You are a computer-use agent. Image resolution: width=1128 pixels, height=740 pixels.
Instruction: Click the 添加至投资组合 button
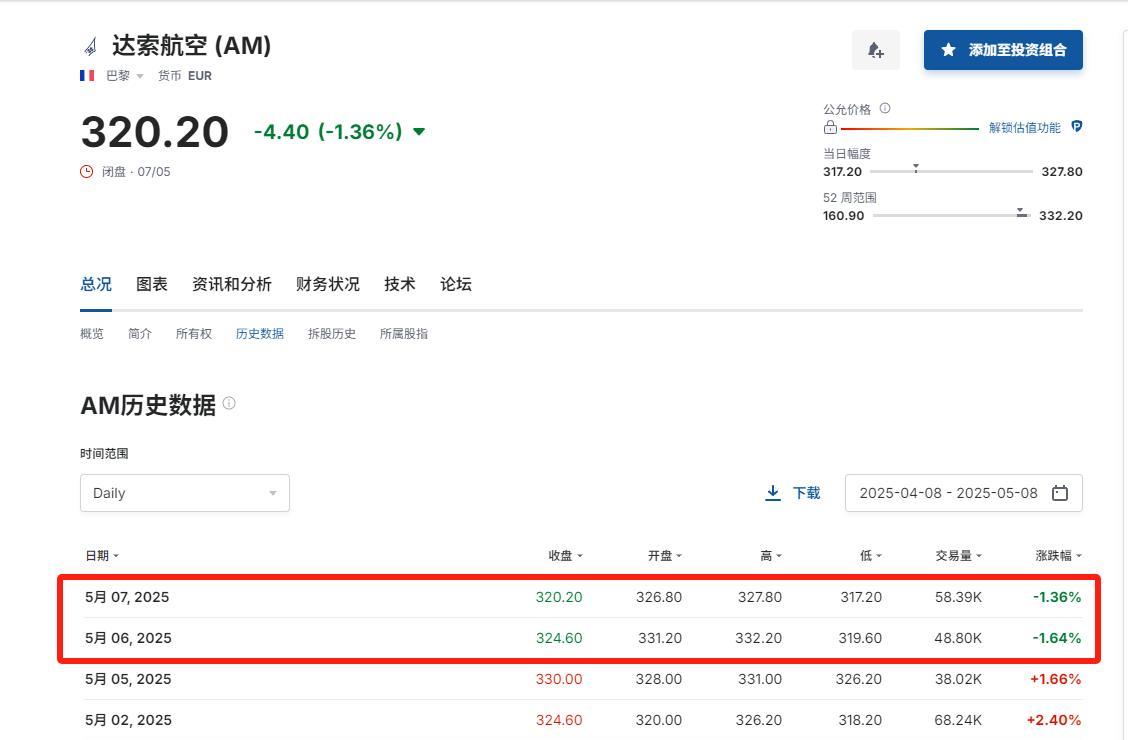coord(1003,50)
